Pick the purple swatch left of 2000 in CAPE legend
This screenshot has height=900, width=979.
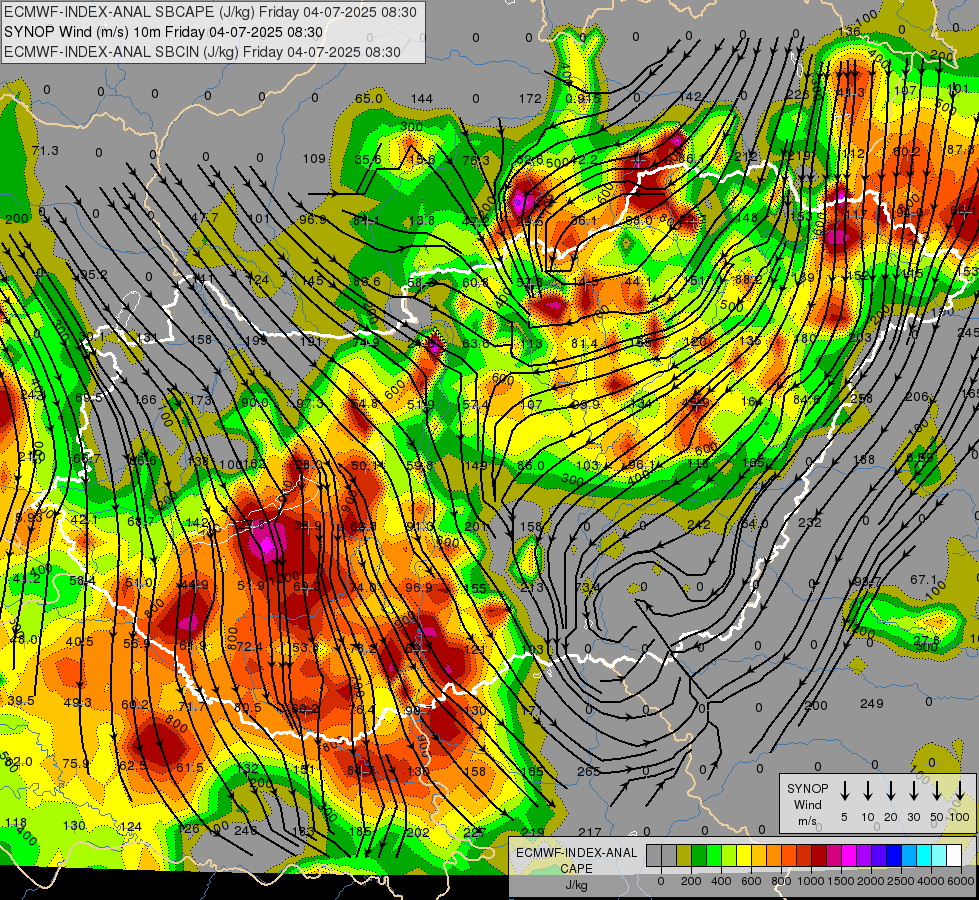click(864, 855)
